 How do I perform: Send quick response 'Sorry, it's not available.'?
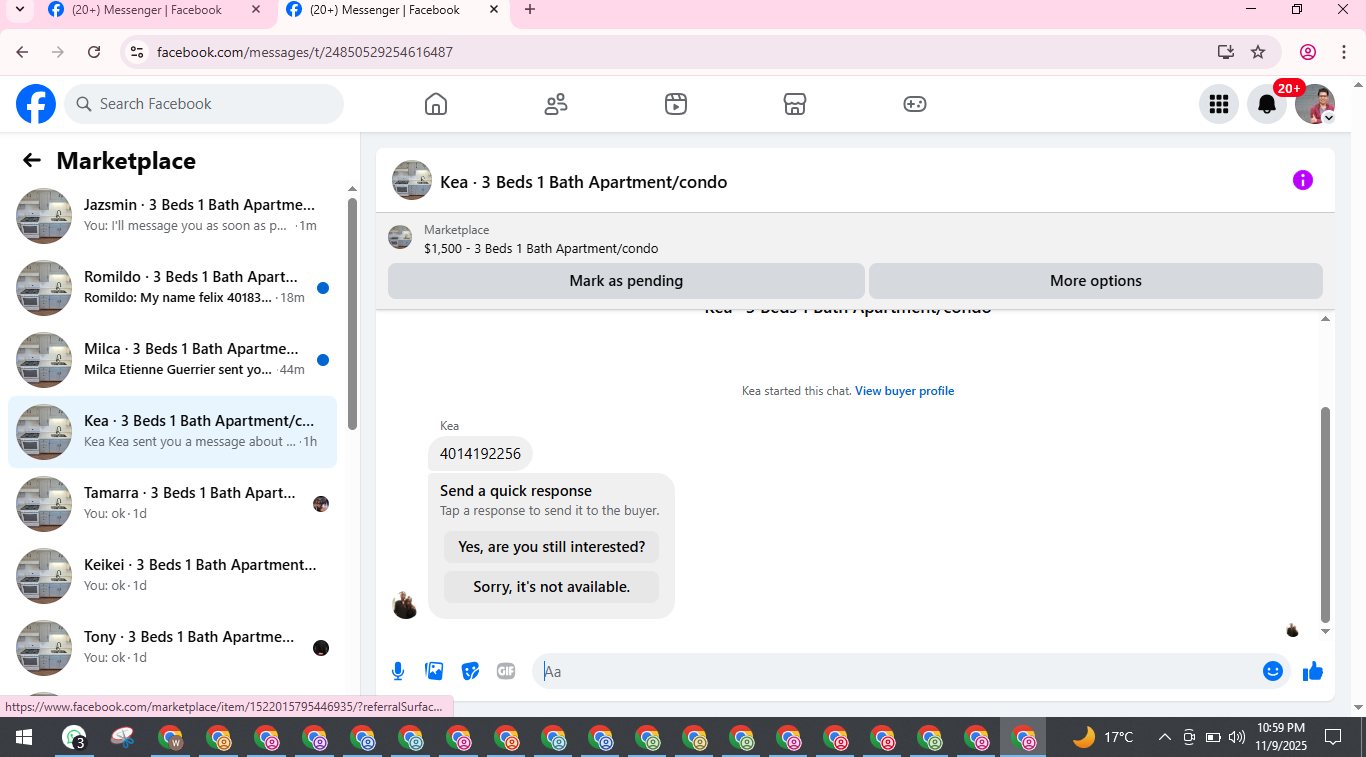[552, 587]
